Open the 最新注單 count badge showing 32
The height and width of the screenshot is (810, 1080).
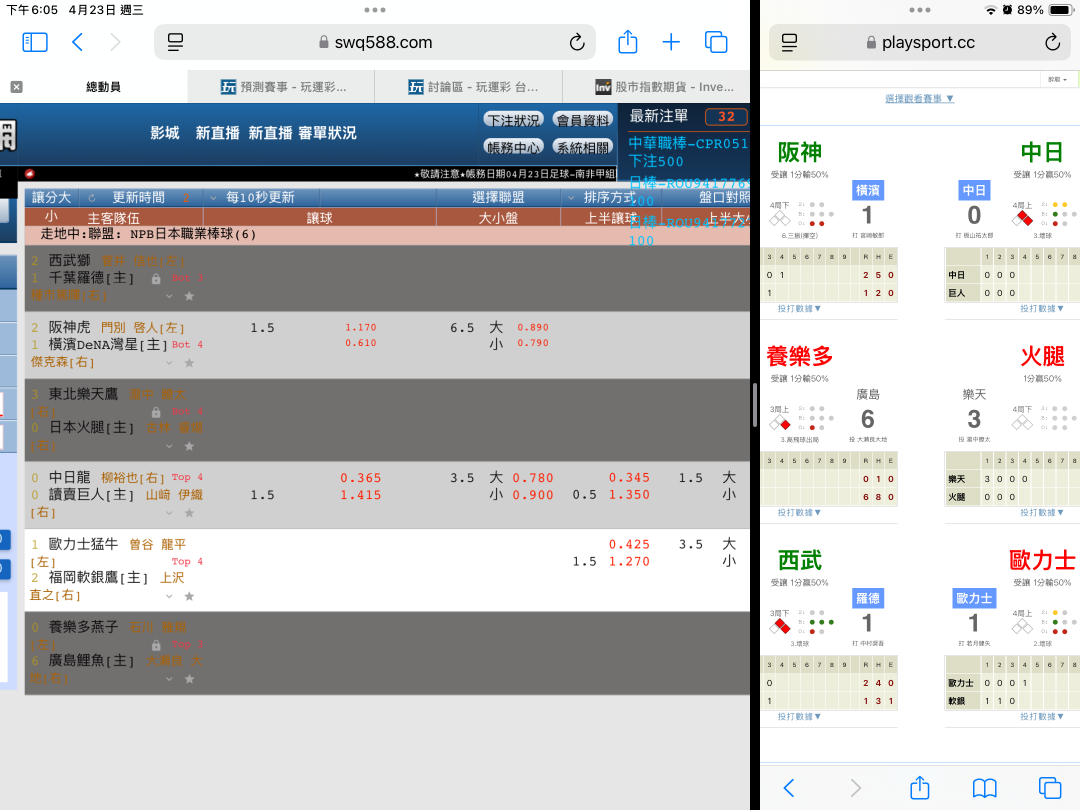[x=726, y=116]
